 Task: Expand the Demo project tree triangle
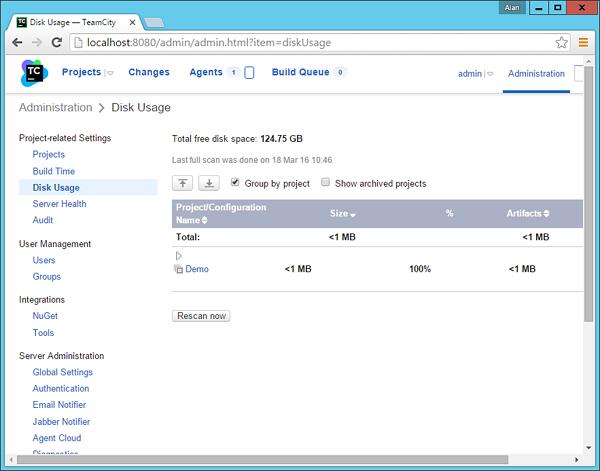pos(179,256)
